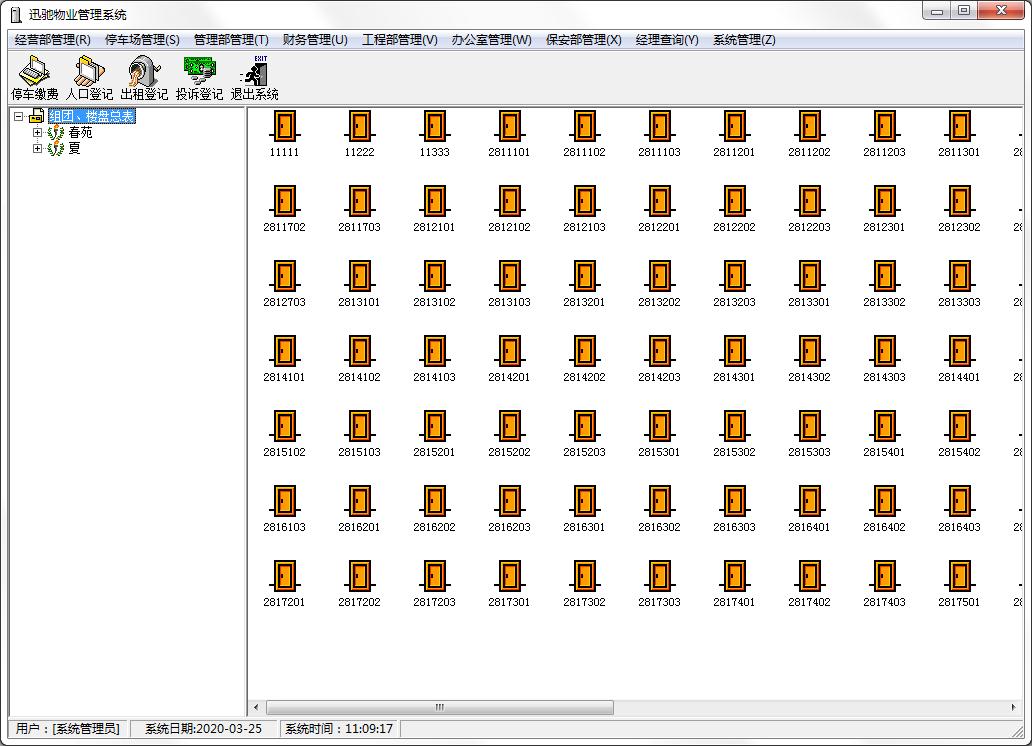Select room door icon 2816203
Image resolution: width=1032 pixels, height=746 pixels.
[x=509, y=509]
